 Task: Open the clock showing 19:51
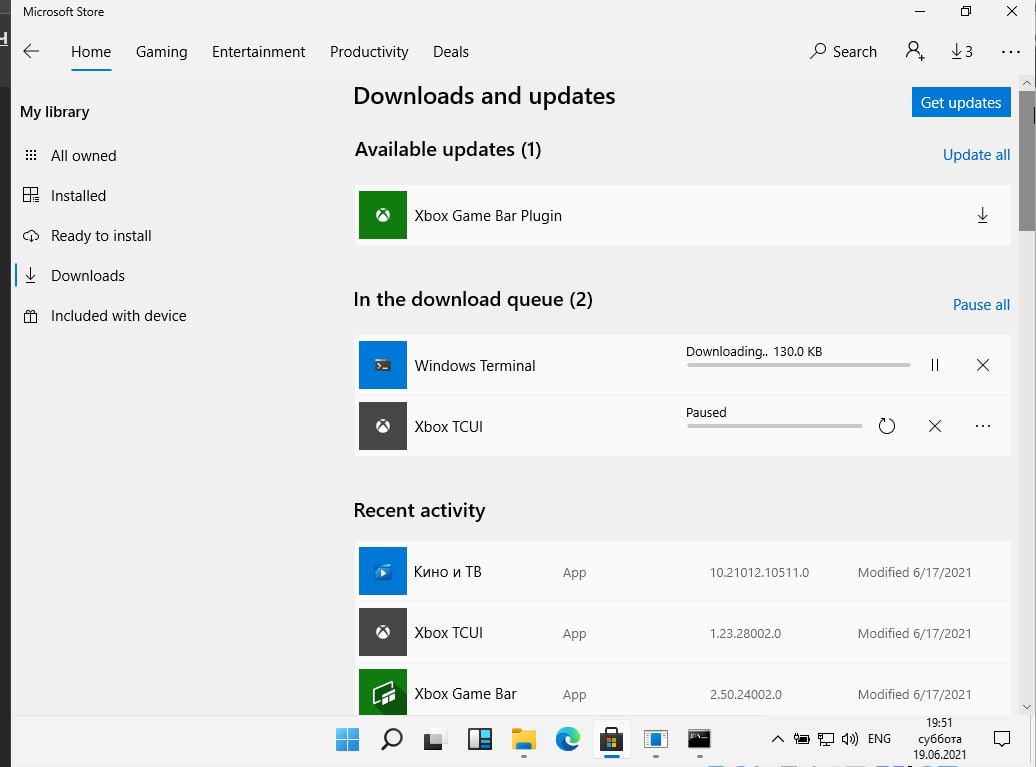(x=939, y=739)
